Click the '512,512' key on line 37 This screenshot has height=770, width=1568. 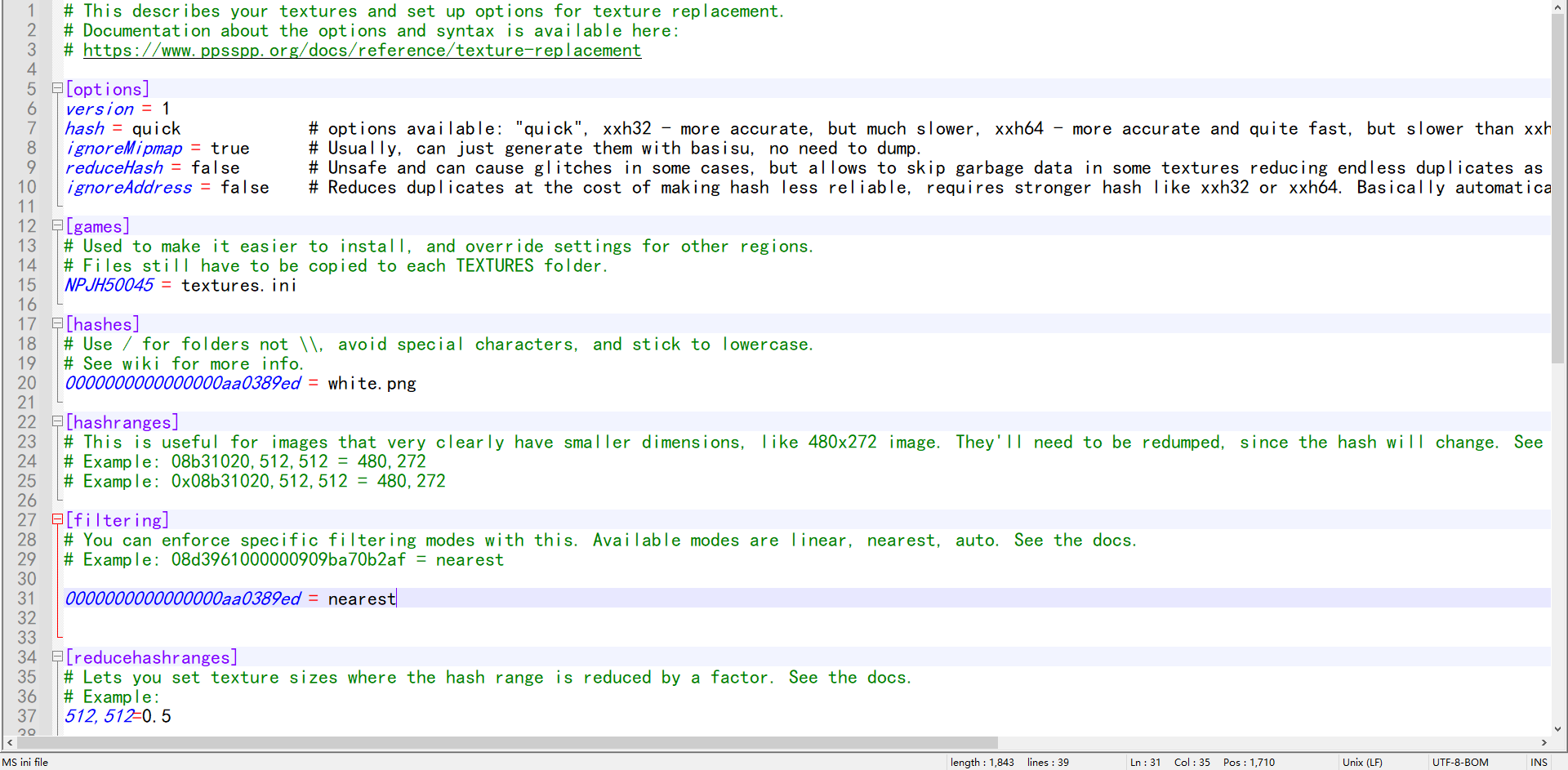(x=100, y=716)
